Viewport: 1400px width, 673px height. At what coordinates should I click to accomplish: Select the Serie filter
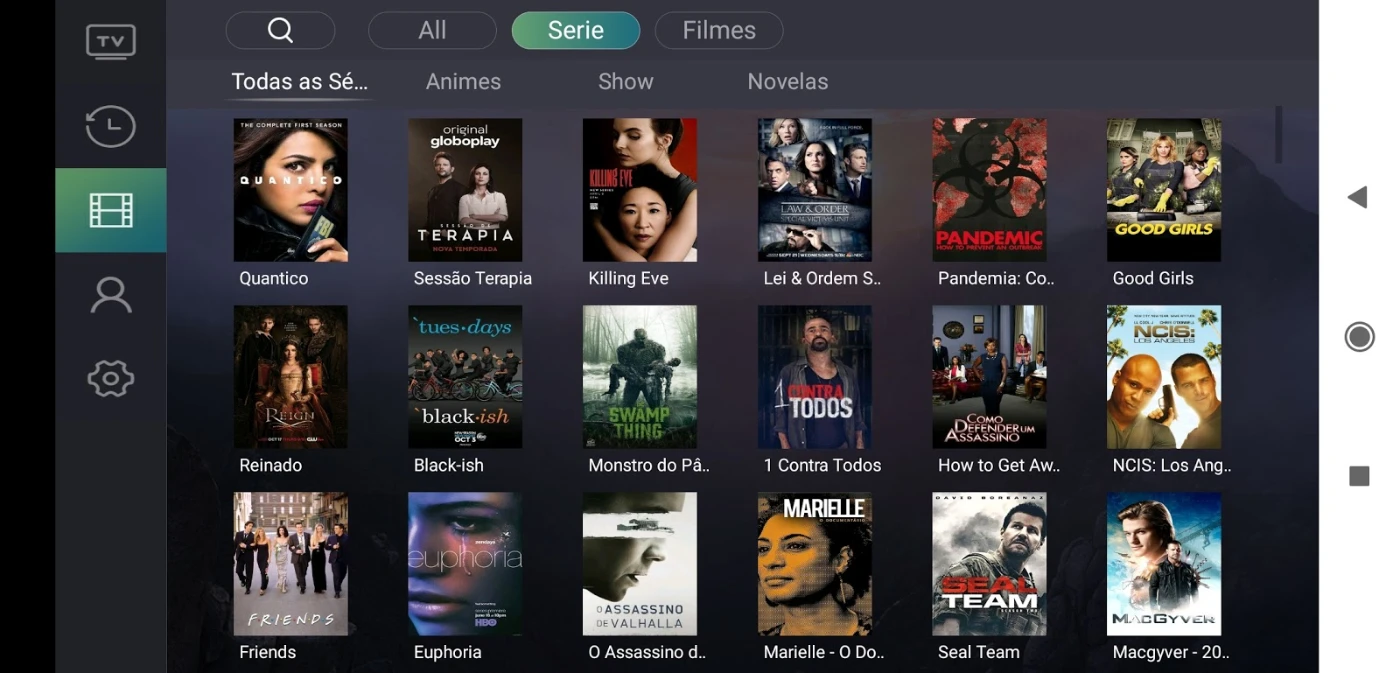pos(575,30)
